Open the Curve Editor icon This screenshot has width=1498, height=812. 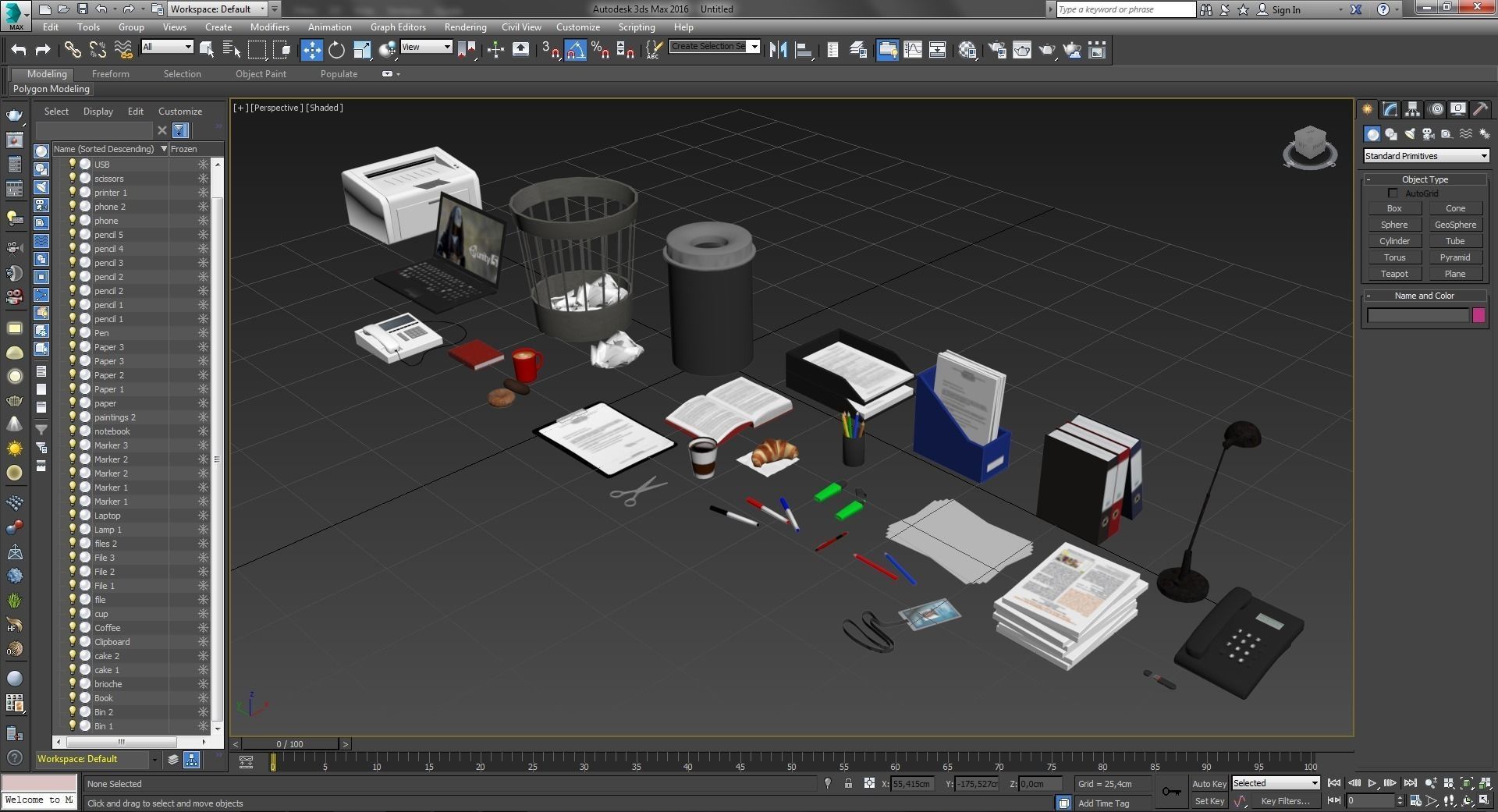tap(912, 50)
